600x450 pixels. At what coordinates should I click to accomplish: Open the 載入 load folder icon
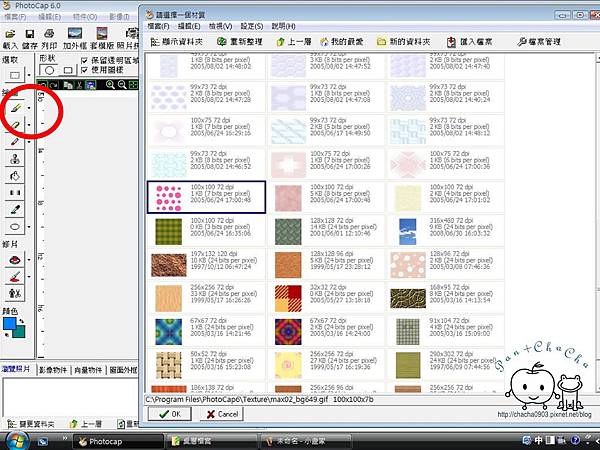[10, 36]
